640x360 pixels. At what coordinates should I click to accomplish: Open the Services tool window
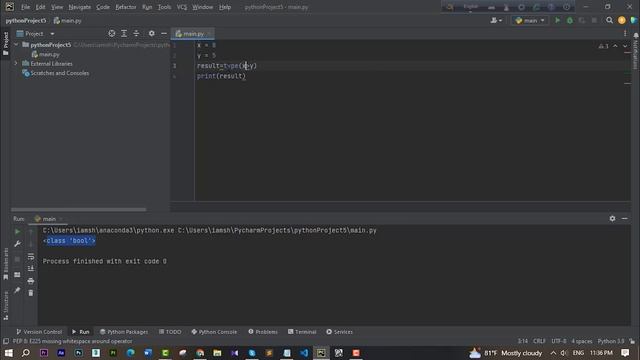pyautogui.click(x=339, y=332)
